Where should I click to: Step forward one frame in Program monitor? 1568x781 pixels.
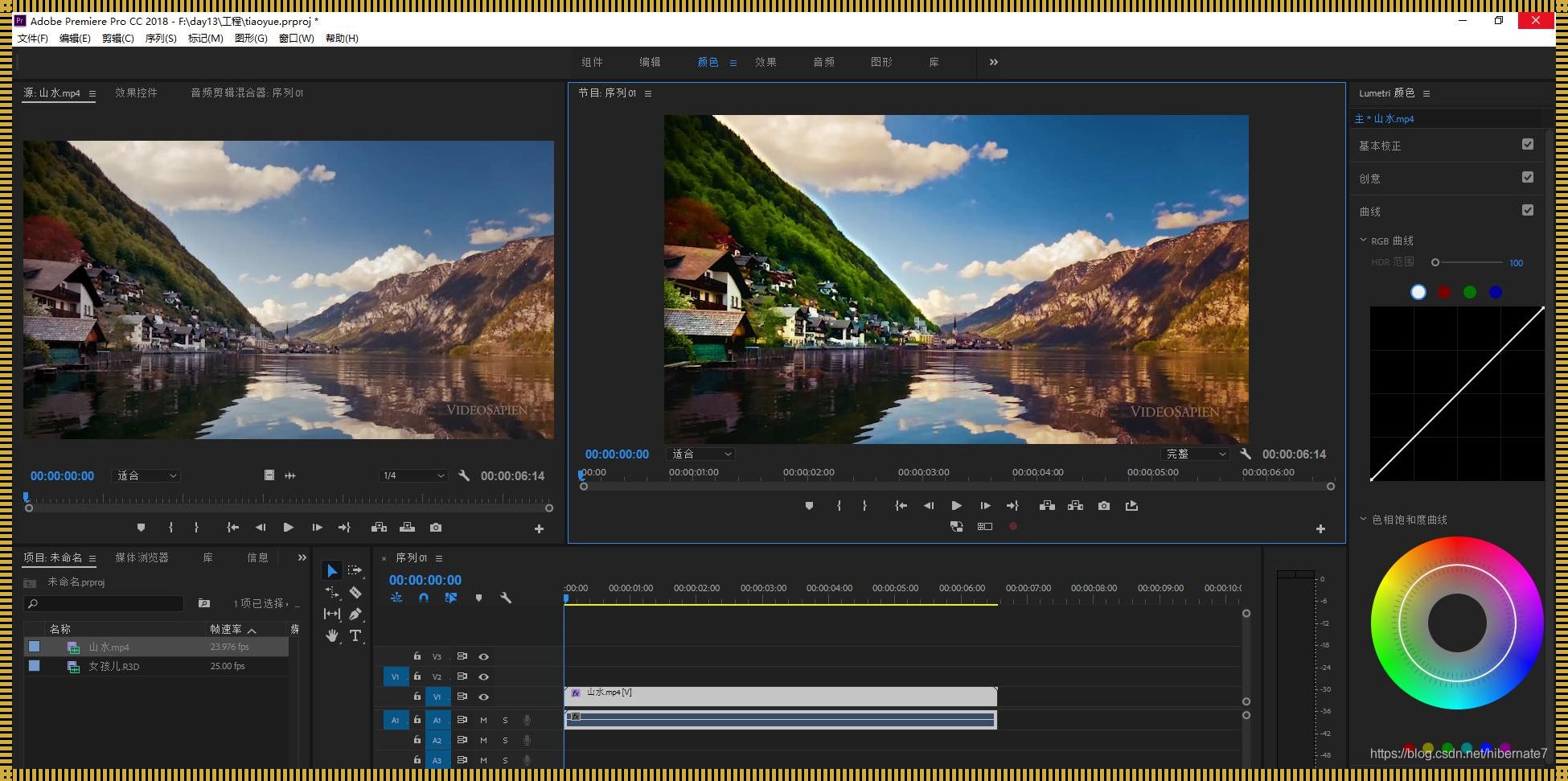coord(984,506)
